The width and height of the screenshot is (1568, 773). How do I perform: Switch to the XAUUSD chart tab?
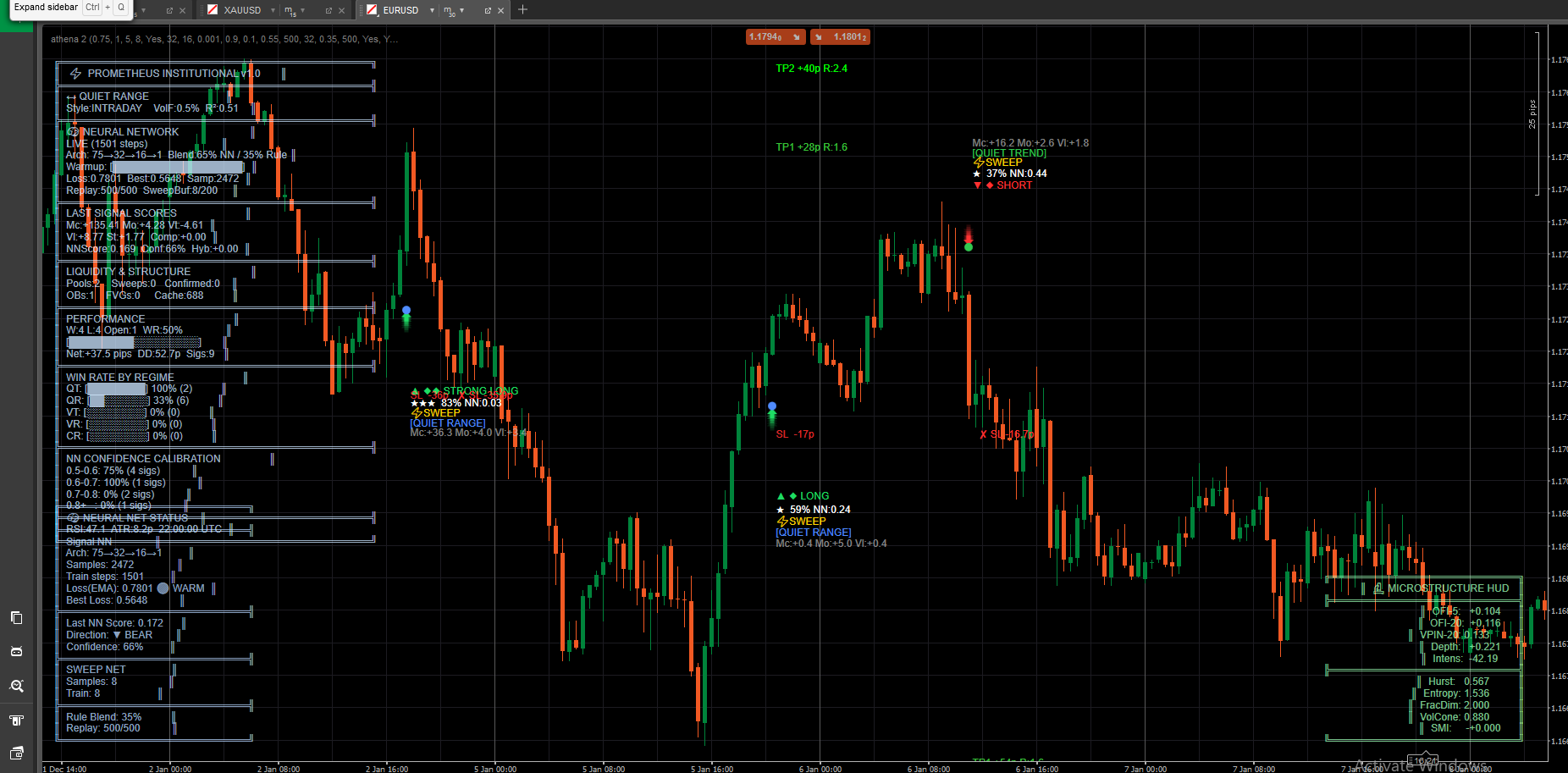[241, 10]
